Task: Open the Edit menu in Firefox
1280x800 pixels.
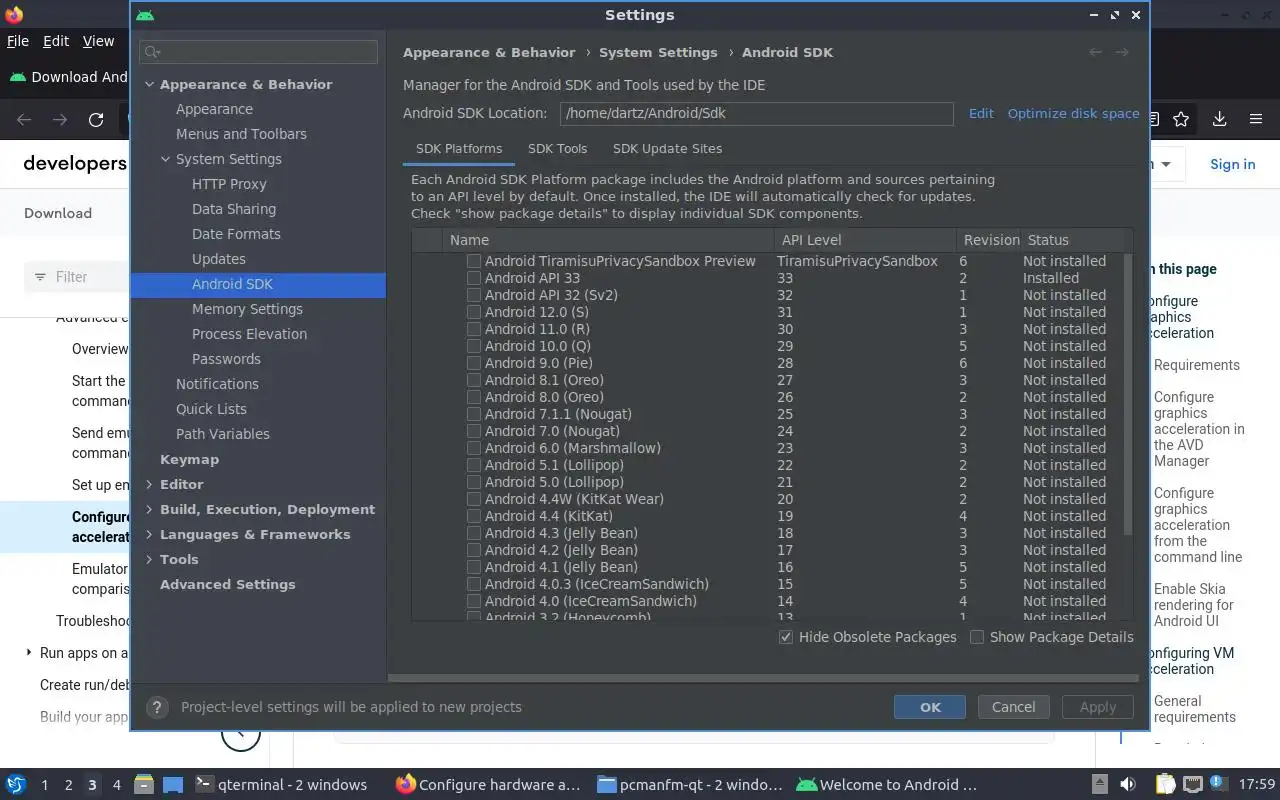Action: (56, 41)
